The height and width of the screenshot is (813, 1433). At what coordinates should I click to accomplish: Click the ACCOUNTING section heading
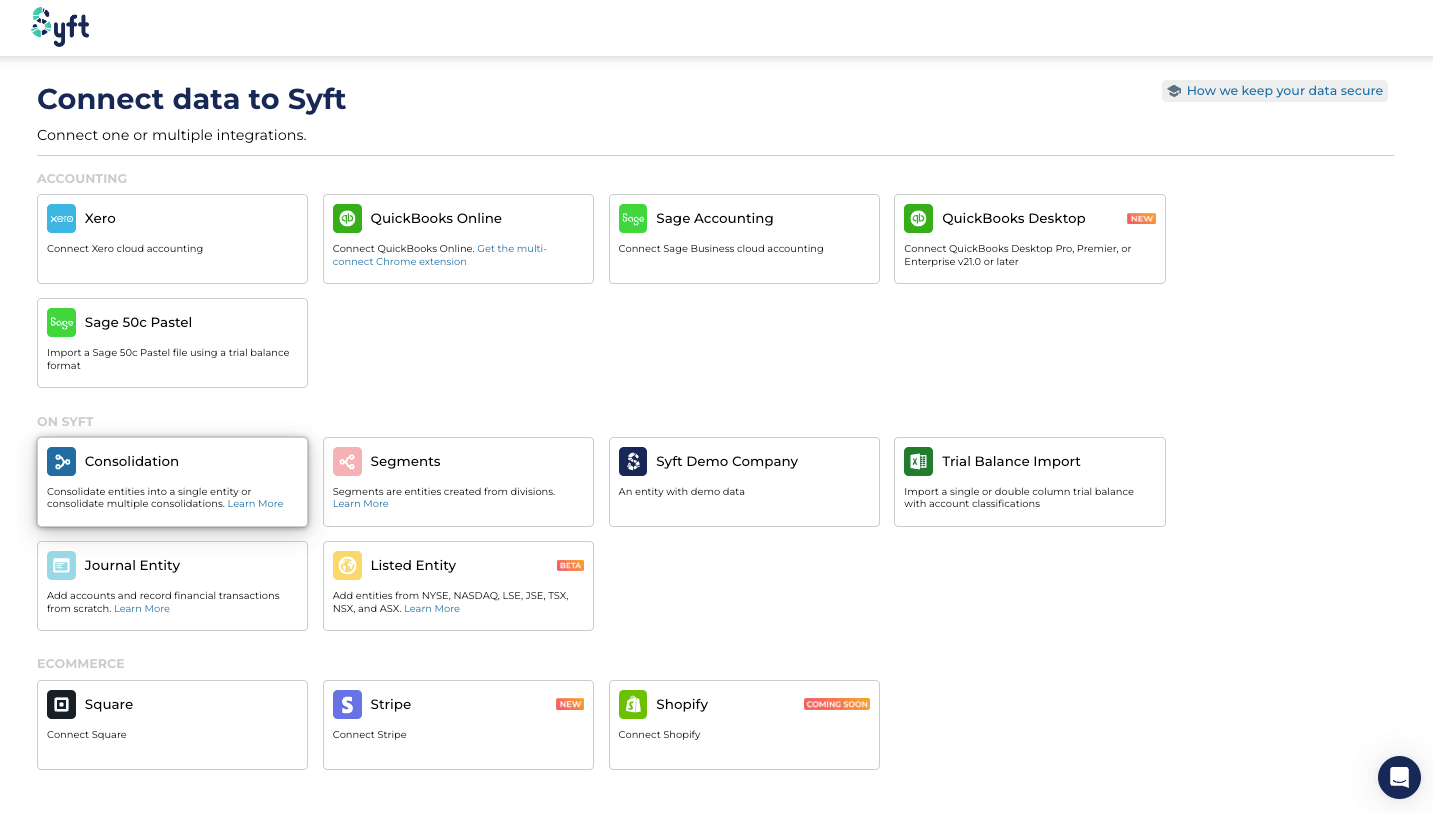[x=82, y=179]
